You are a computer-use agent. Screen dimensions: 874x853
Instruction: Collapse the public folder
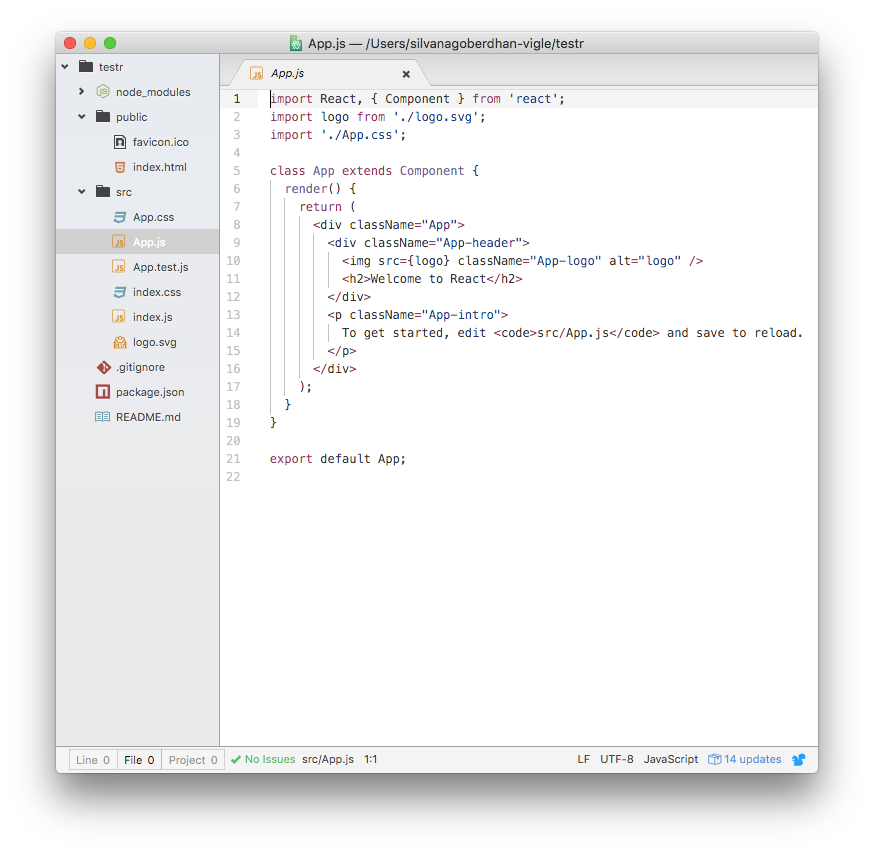coord(82,116)
